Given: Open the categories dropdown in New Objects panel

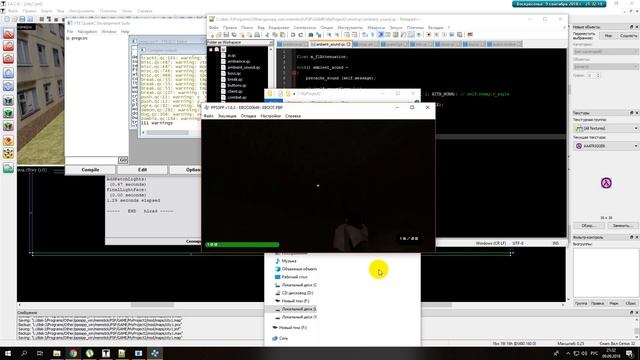Looking at the screenshot, I should tap(606, 52).
